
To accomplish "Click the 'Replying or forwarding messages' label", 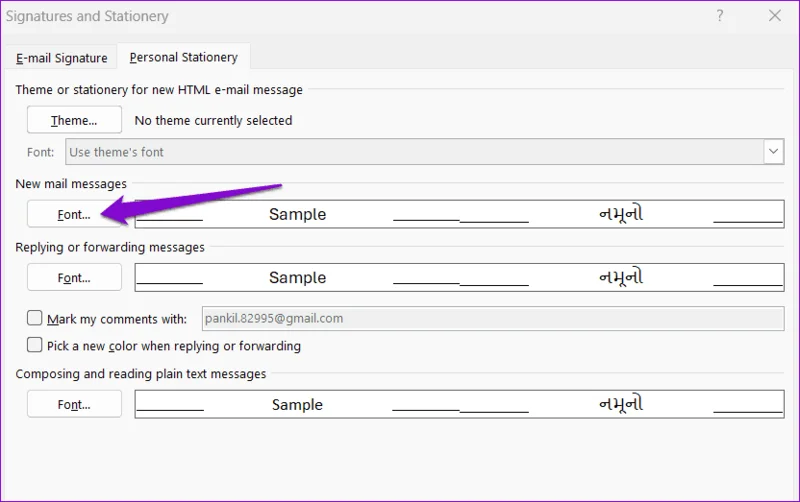I will (x=110, y=247).
